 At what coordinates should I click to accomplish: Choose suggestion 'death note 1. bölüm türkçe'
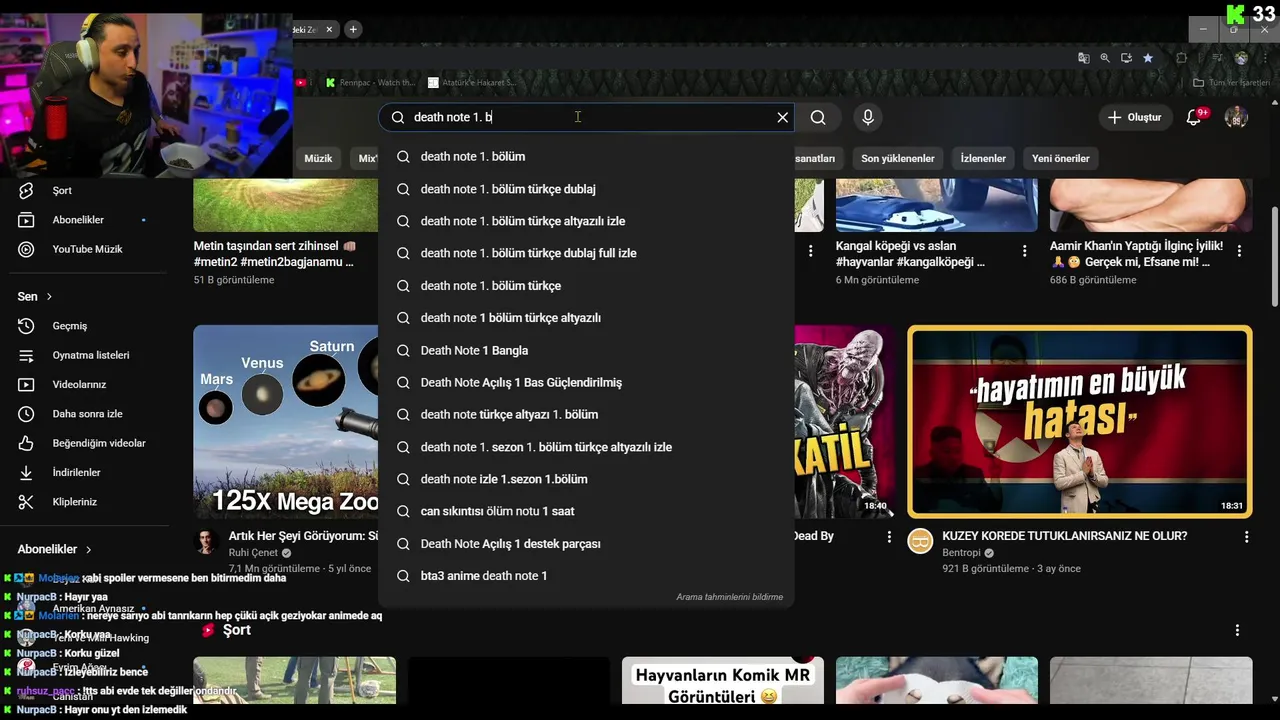(x=586, y=286)
